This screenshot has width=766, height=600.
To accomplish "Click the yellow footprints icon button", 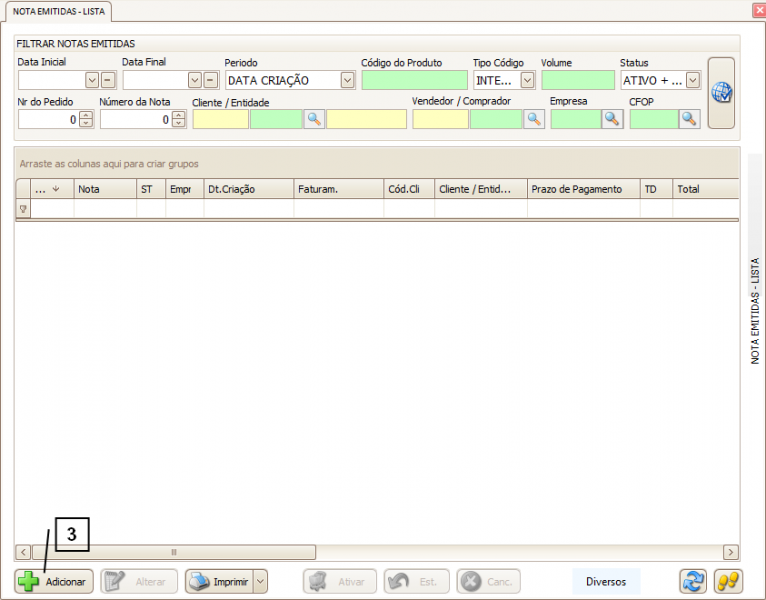I will 728,581.
